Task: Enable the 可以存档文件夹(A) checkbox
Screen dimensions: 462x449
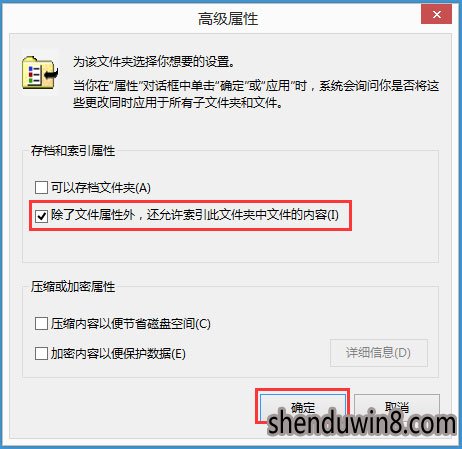Action: (x=41, y=187)
